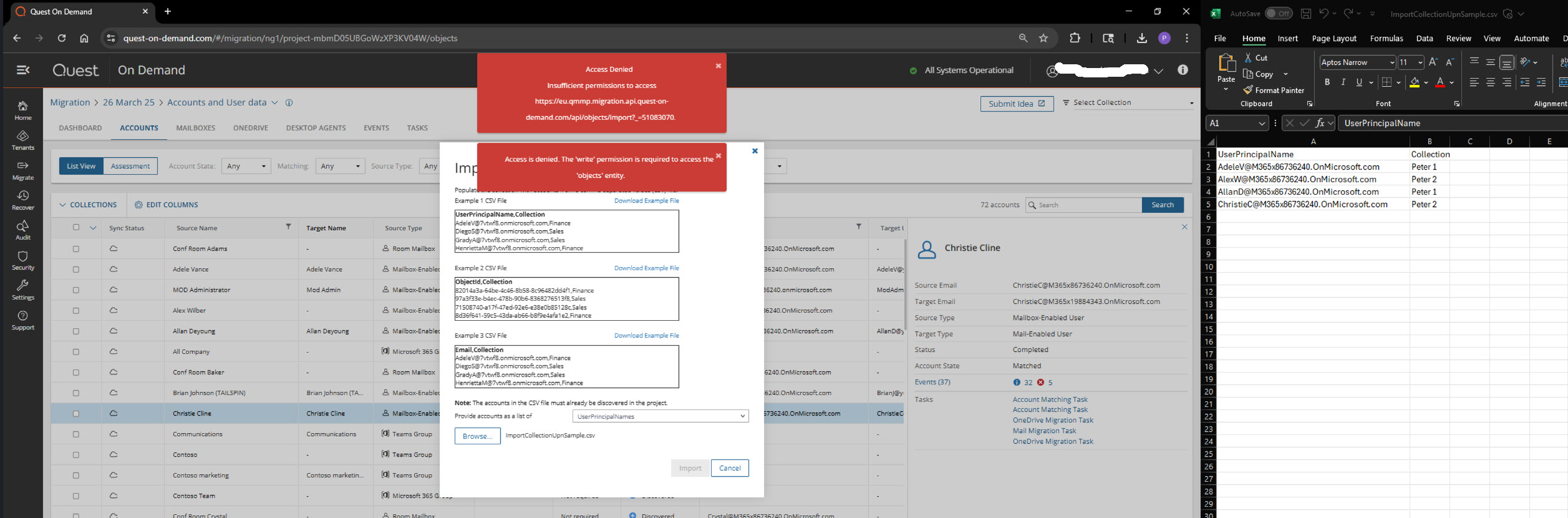
Task: Click Excel Paste icon
Action: [1226, 63]
